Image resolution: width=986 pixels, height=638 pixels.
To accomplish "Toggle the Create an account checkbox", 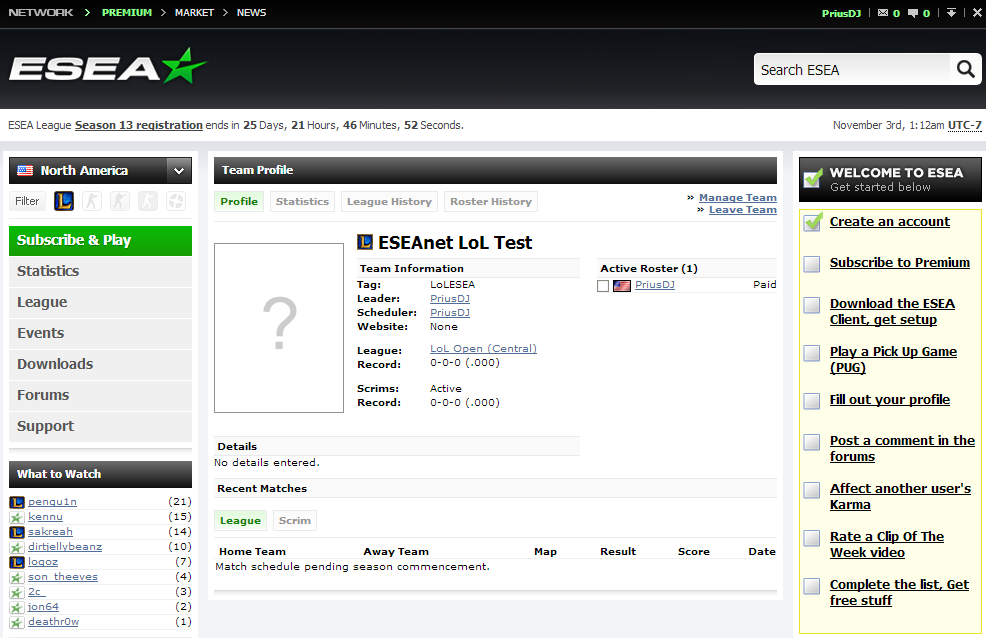I will [812, 223].
